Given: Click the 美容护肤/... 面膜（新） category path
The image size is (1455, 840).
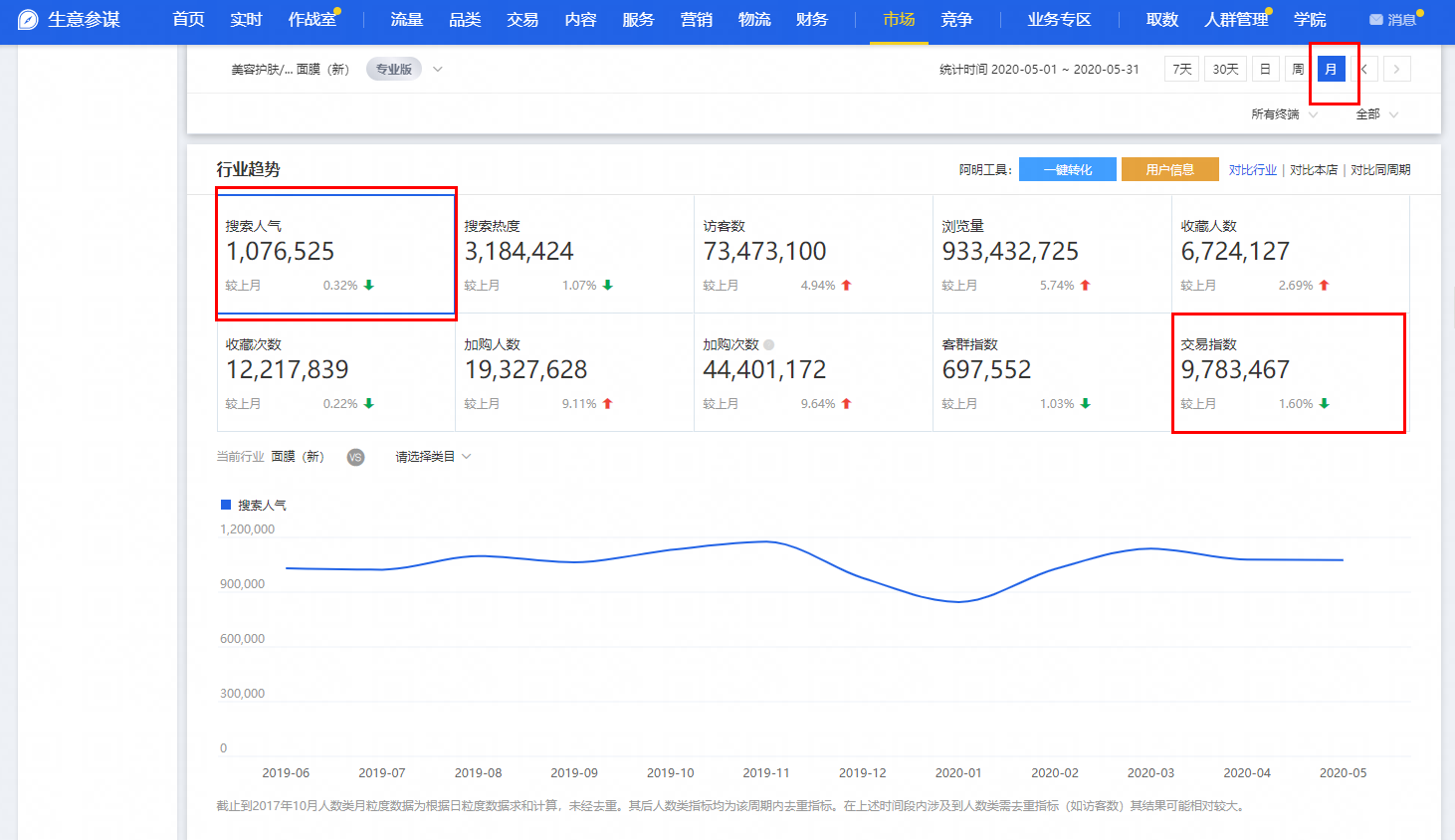Looking at the screenshot, I should point(291,70).
